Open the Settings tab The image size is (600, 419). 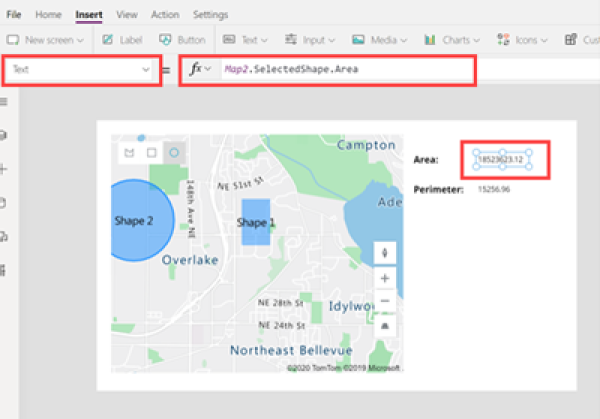(210, 15)
